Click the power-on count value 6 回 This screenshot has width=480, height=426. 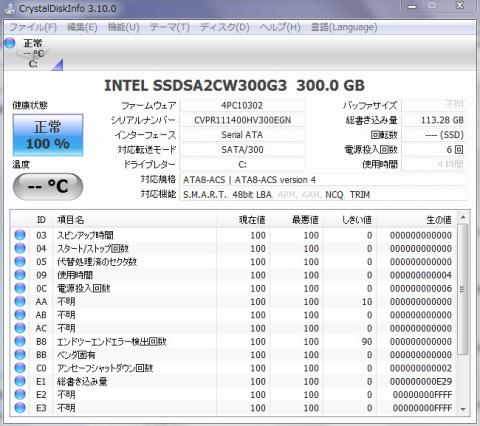pos(434,149)
